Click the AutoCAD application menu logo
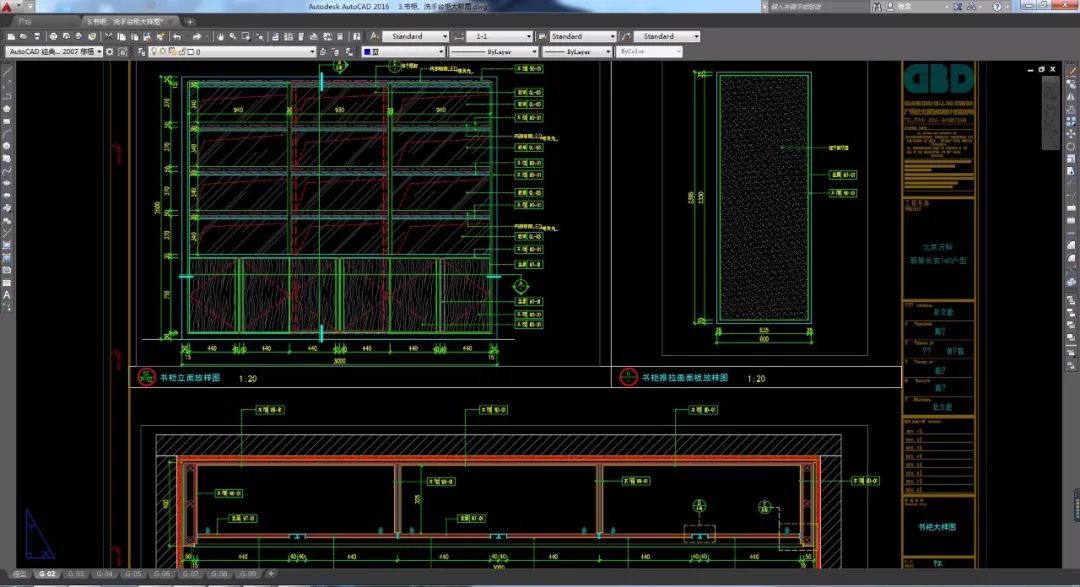The image size is (1080, 587). (x=8, y=6)
